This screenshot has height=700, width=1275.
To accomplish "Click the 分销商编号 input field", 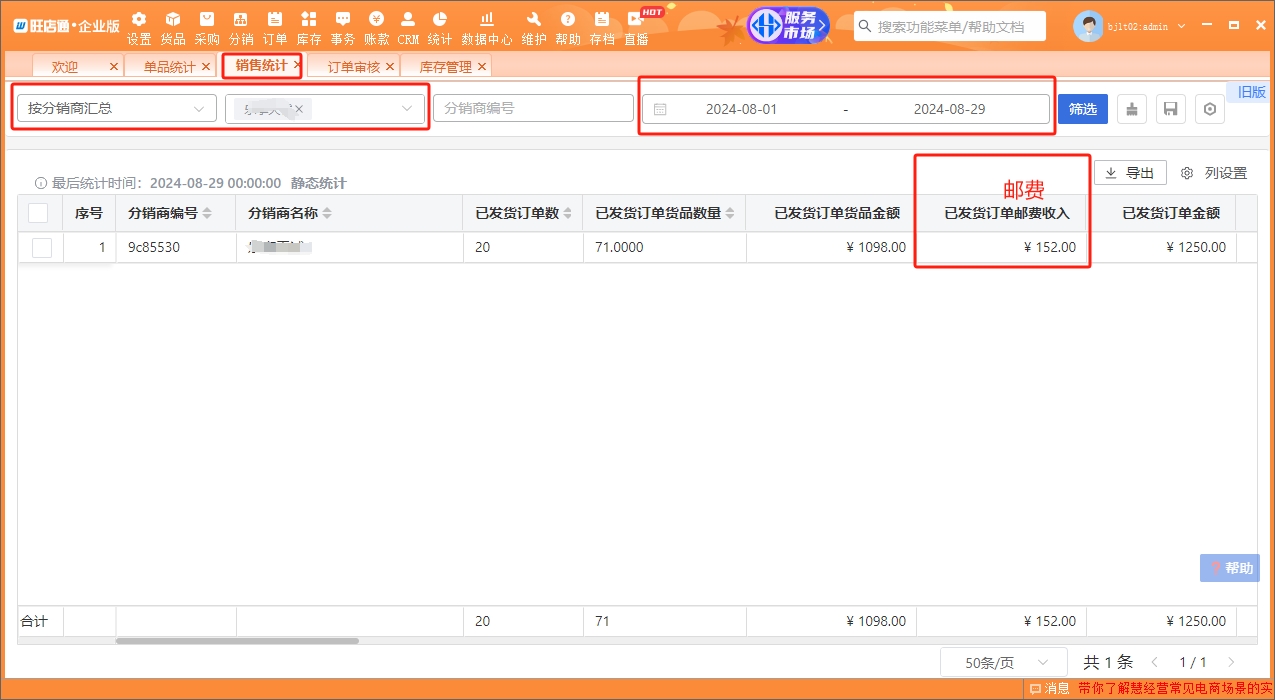I will coord(533,108).
